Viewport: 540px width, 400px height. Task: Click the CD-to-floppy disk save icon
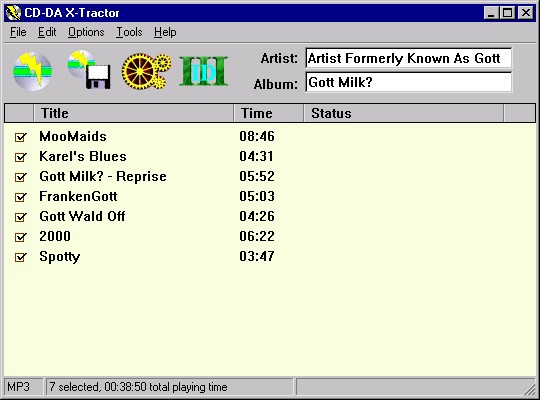point(89,70)
